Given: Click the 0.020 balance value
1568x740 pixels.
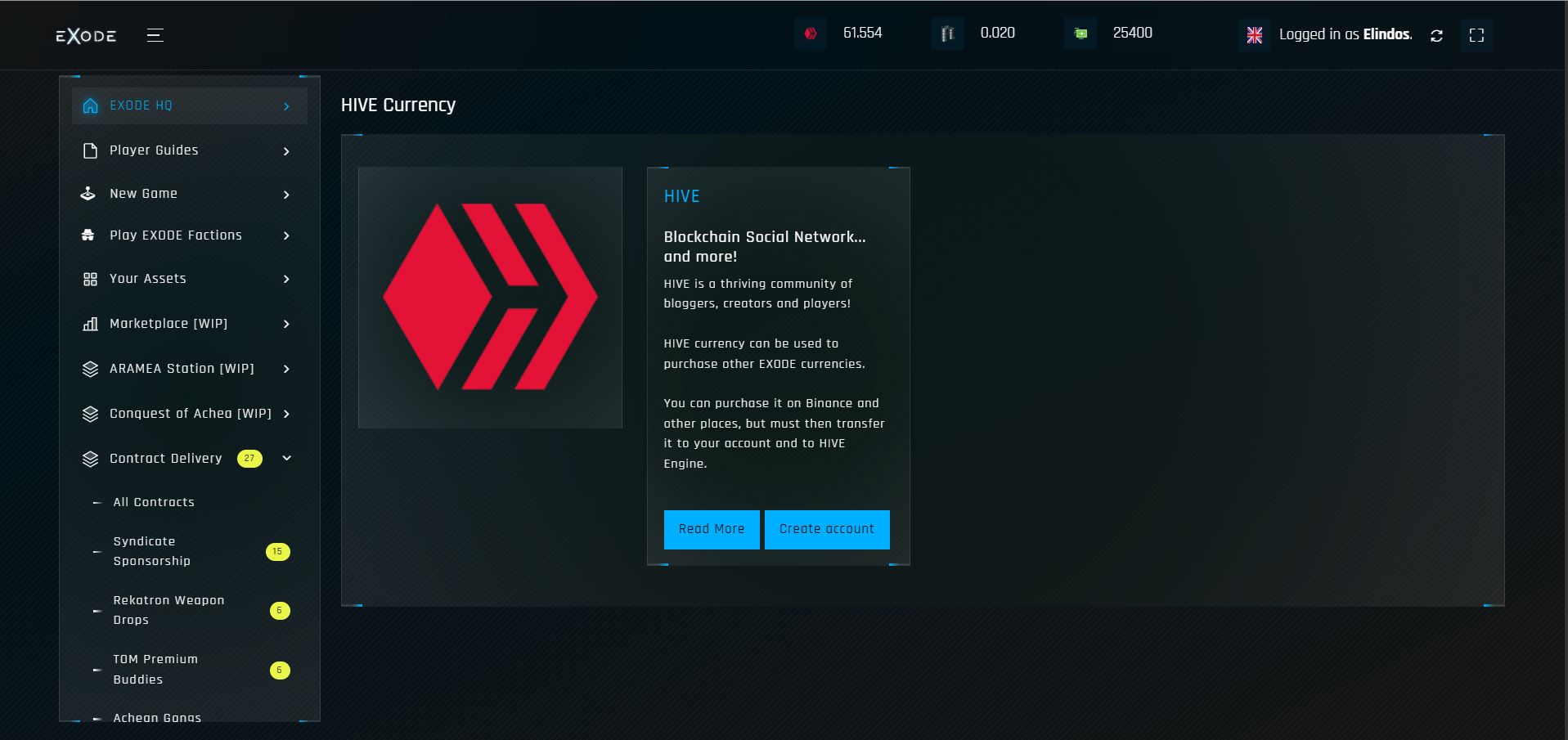Looking at the screenshot, I should [x=998, y=33].
